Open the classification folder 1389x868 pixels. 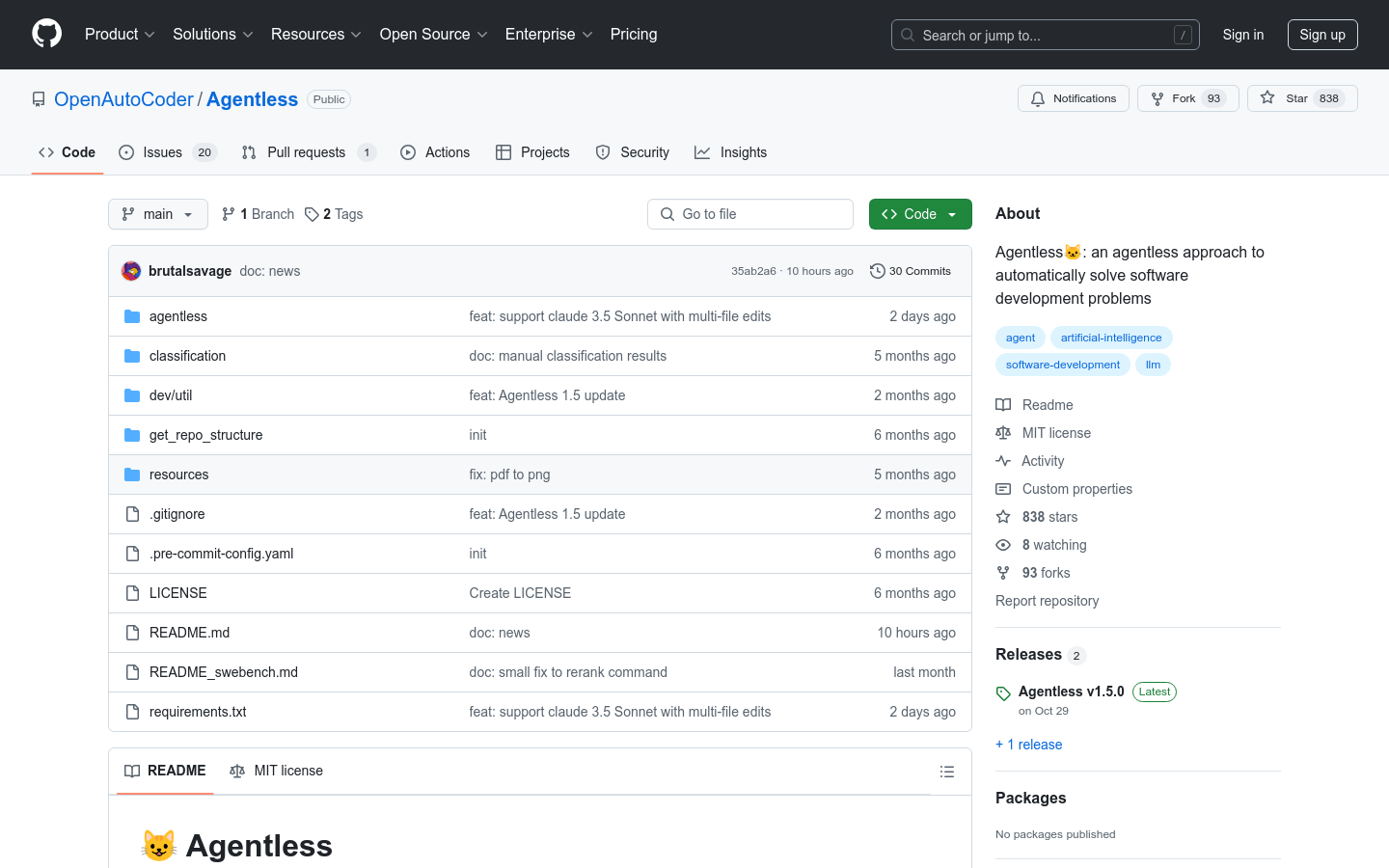187,356
